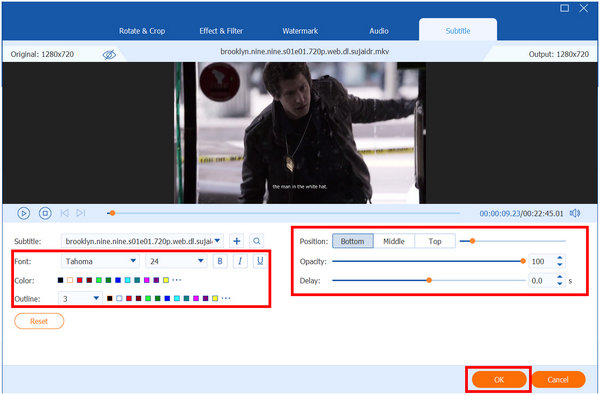The width and height of the screenshot is (600, 395).
Task: Click the delay value field 0.0
Action: [542, 281]
